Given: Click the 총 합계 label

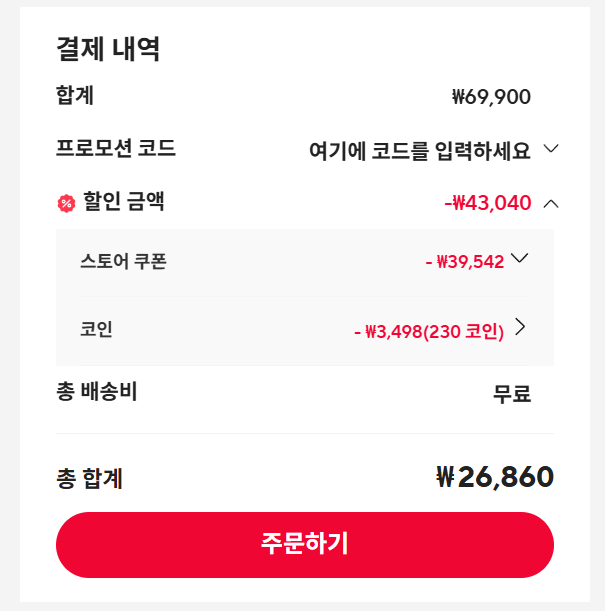Looking at the screenshot, I should tap(89, 478).
